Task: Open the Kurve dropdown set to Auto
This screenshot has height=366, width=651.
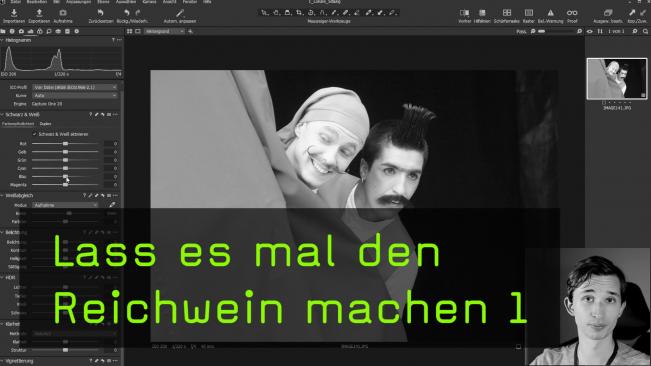Action: 75,95
